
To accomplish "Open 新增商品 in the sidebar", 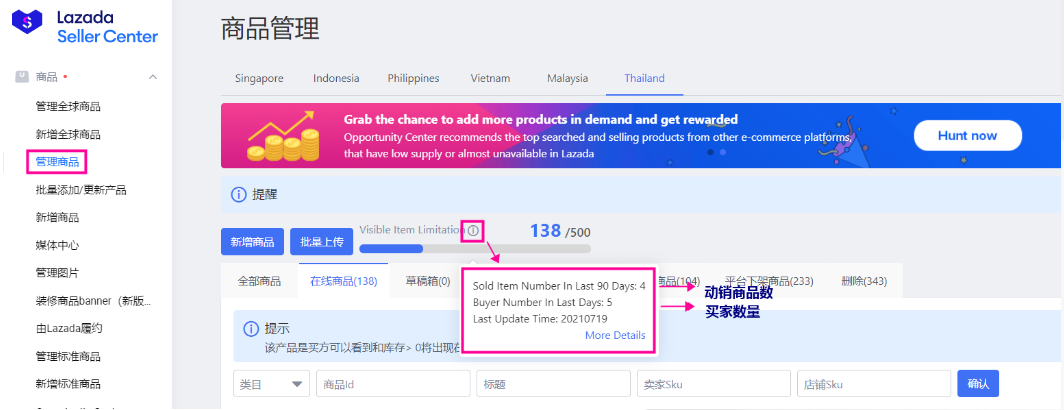I will click(57, 218).
